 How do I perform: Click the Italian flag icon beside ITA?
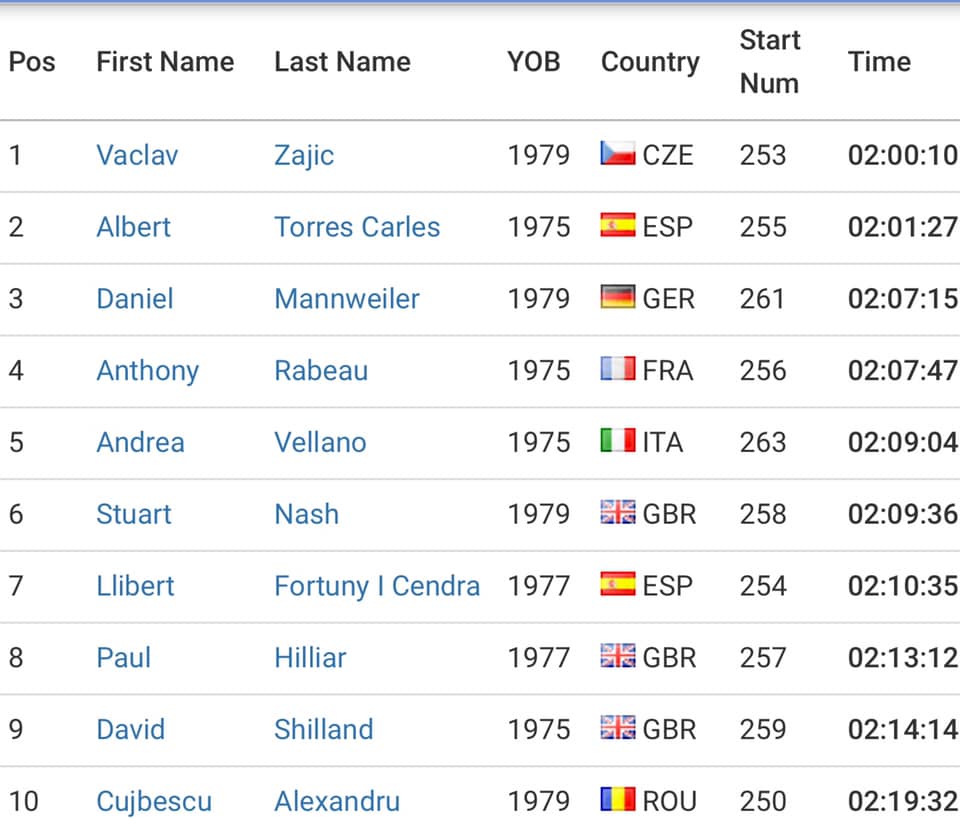pos(618,440)
